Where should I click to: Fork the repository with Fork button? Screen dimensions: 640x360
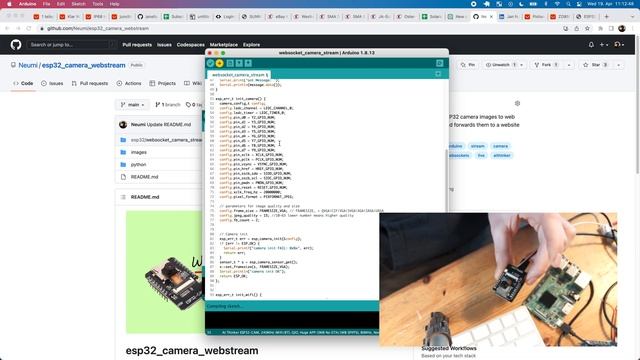547,65
